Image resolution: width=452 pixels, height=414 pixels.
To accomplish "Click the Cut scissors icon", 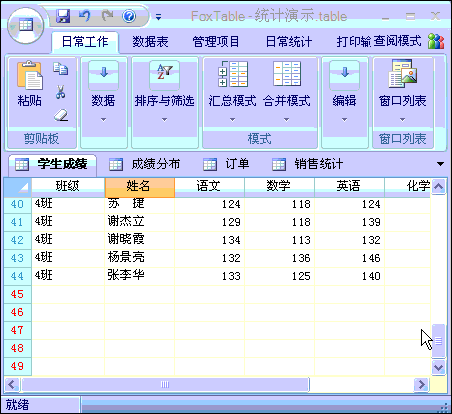I will 60,92.
